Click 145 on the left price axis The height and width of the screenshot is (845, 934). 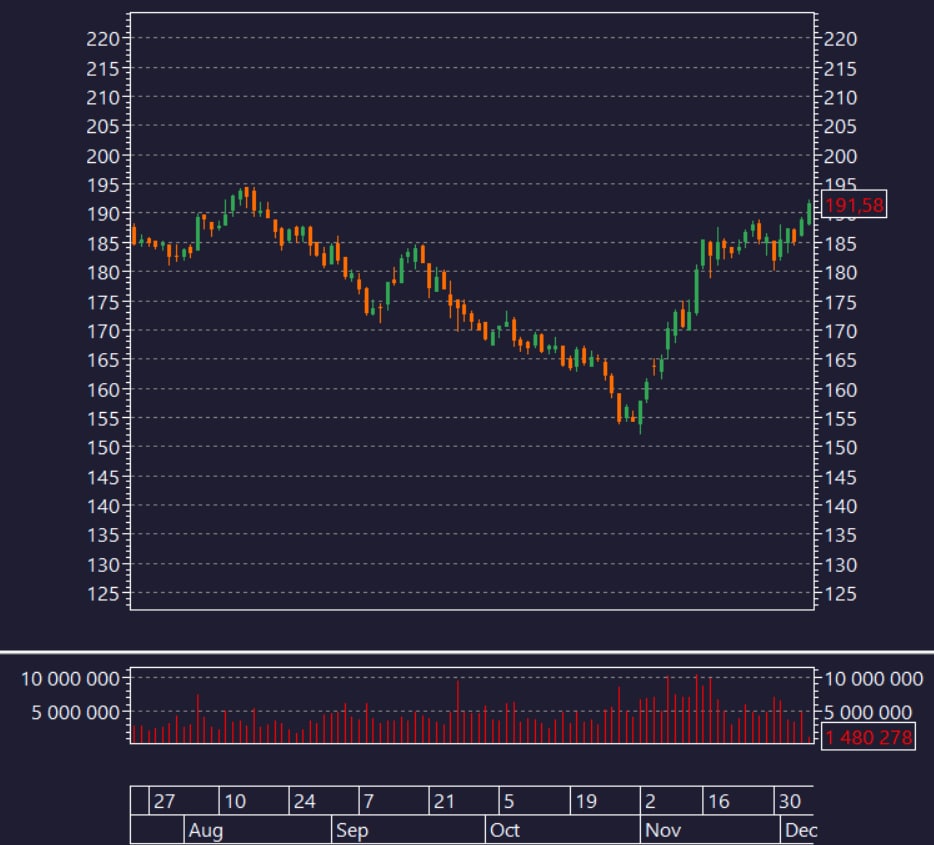(x=103, y=478)
